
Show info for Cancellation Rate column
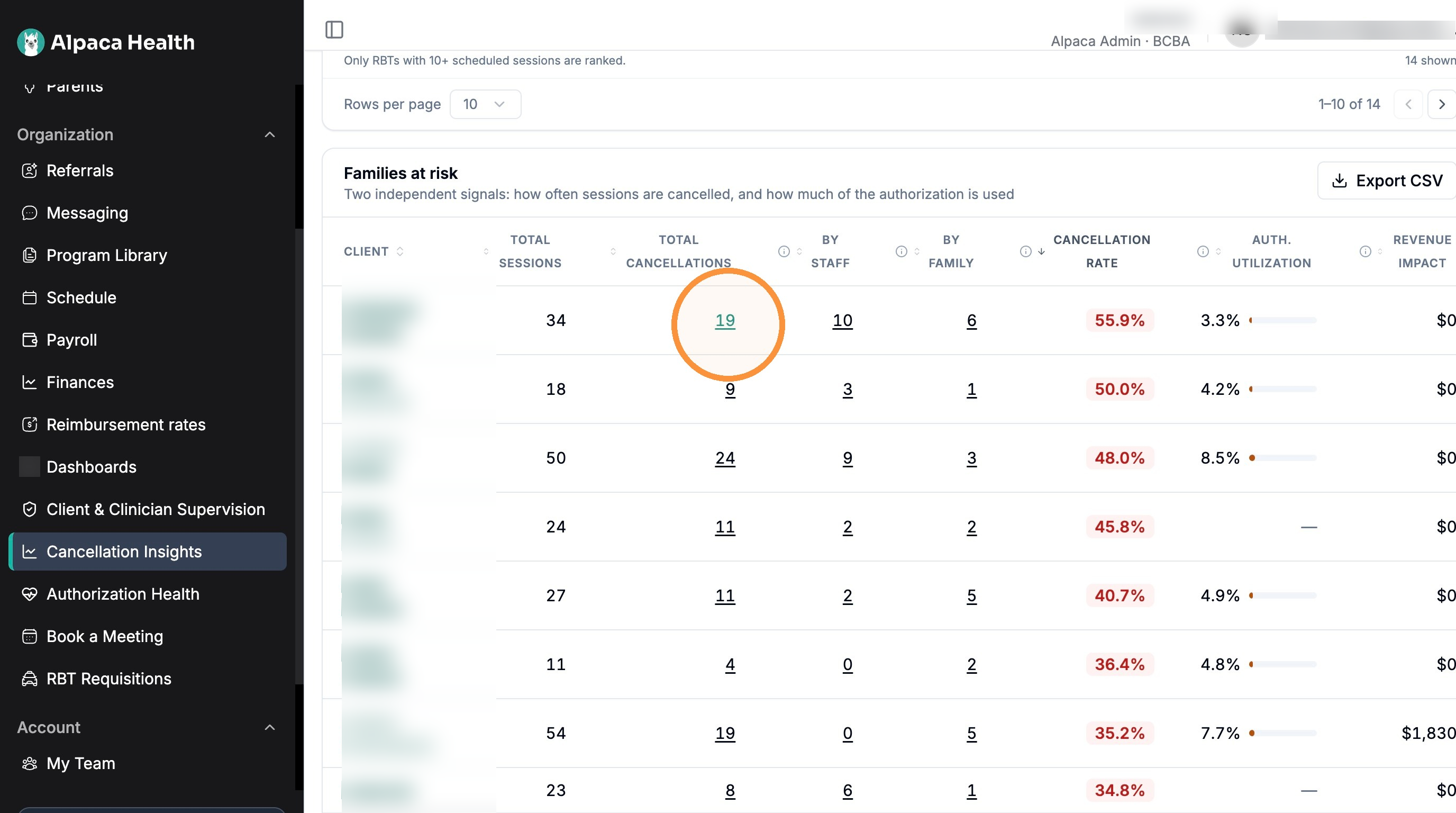tap(1025, 251)
